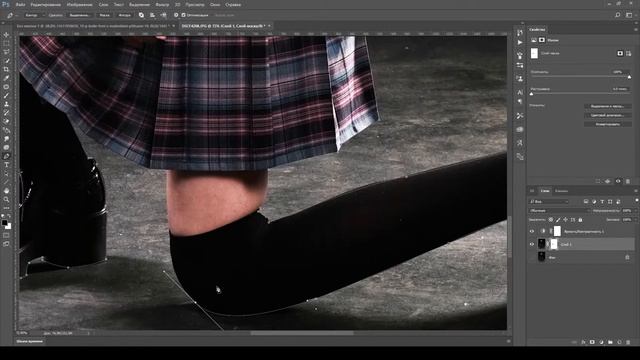The width and height of the screenshot is (640, 360).
Task: Toggle lock position icon
Action: pyautogui.click(x=566, y=220)
